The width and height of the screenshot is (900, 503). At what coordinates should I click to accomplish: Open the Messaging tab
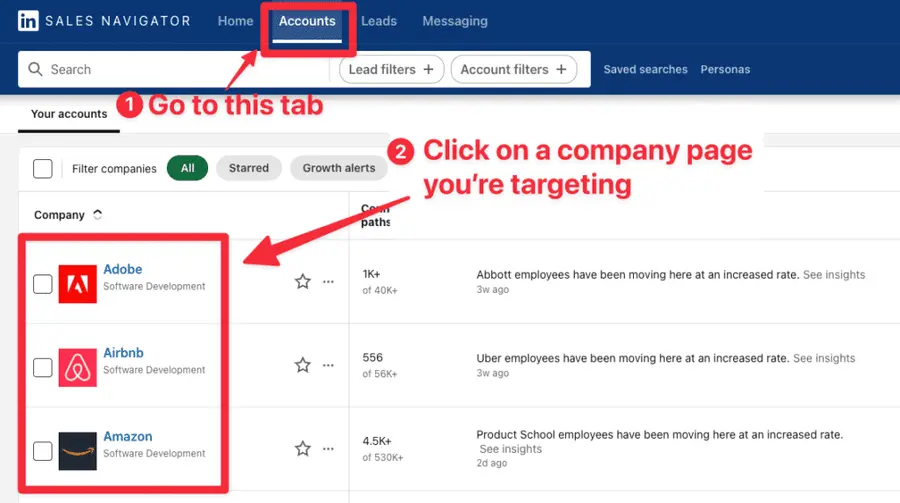tap(455, 21)
